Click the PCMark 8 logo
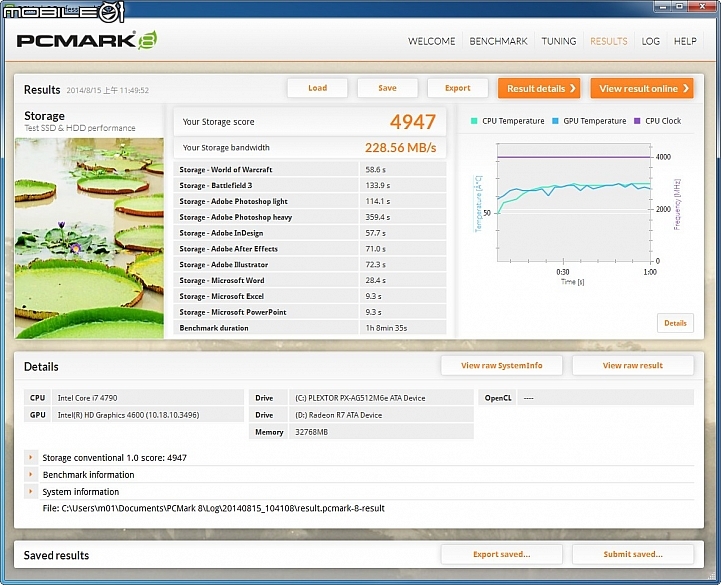Screen dimensions: 721x585 tap(87, 40)
